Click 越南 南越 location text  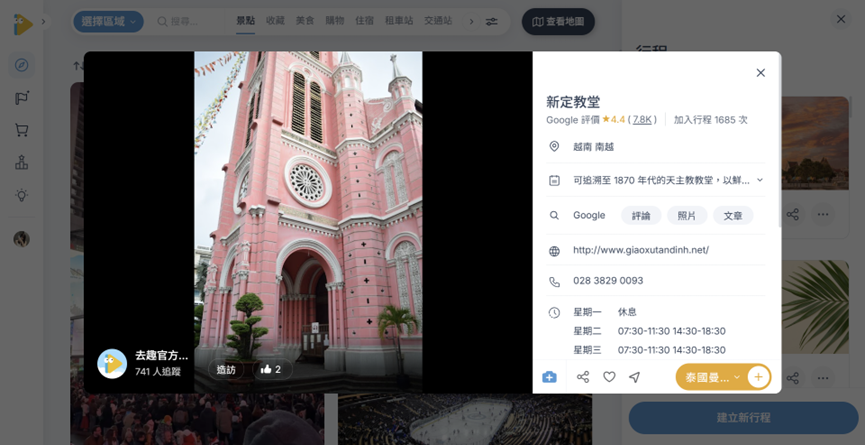594,147
